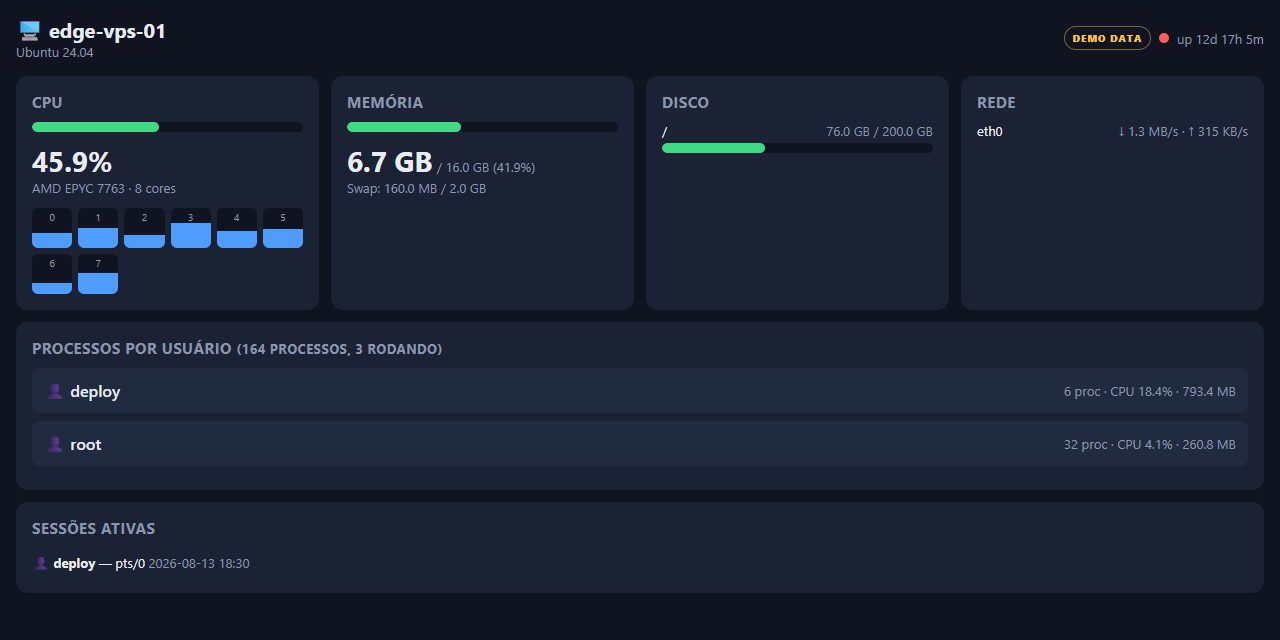Click the REDE card heading
The width and height of the screenshot is (1280, 640).
click(x=997, y=102)
